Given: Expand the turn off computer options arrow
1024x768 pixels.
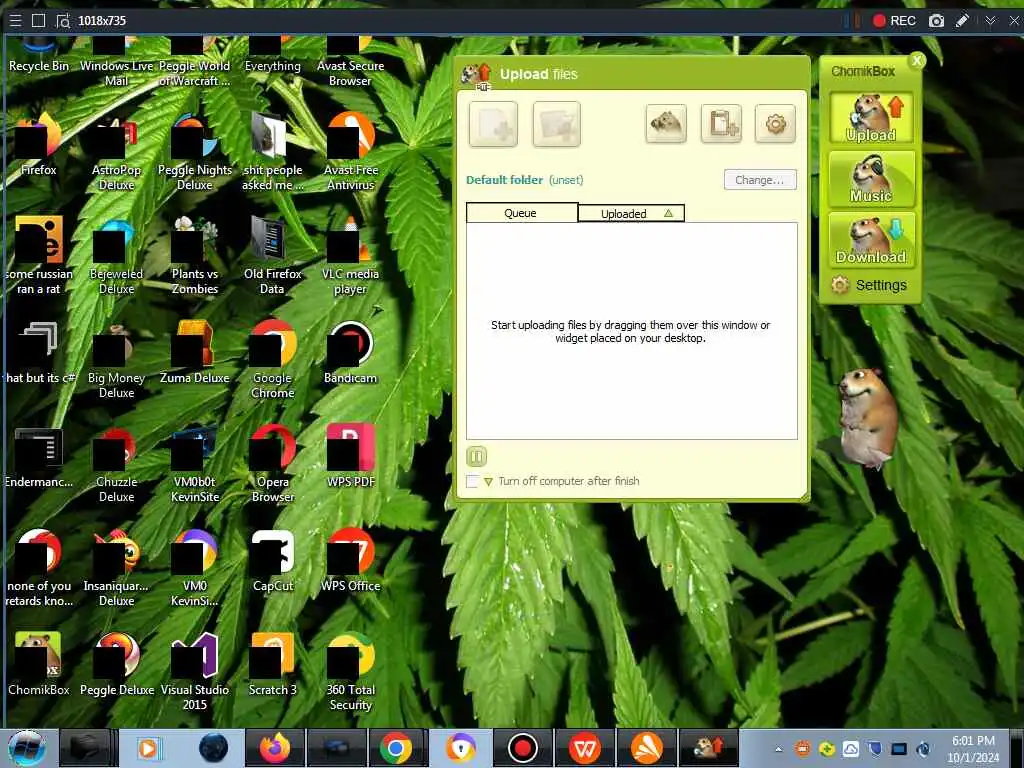Looking at the screenshot, I should point(488,482).
